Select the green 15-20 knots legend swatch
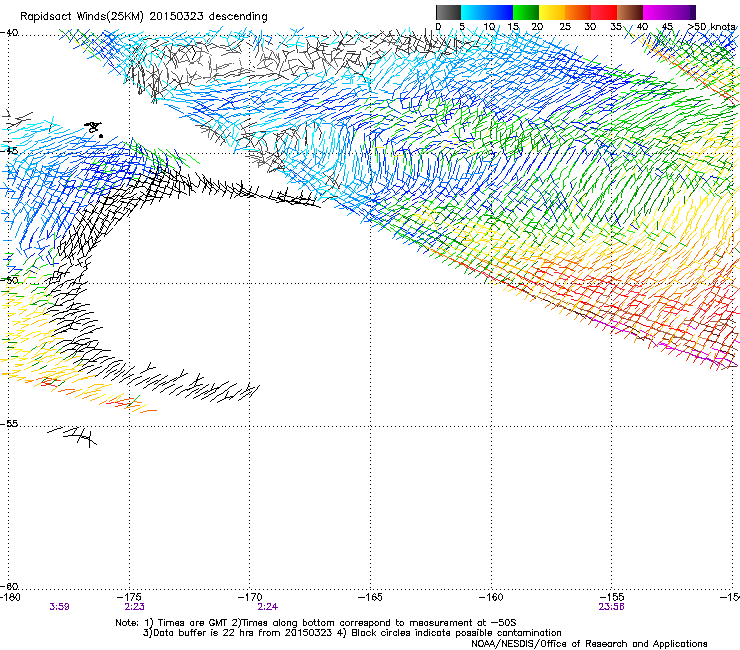Viewport: 740px width, 650px height. tap(526, 12)
